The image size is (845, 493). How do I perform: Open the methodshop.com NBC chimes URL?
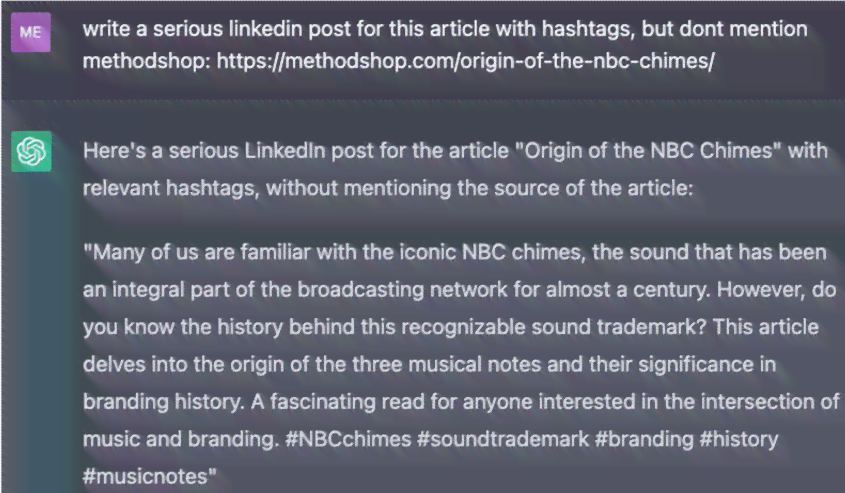pyautogui.click(x=466, y=61)
